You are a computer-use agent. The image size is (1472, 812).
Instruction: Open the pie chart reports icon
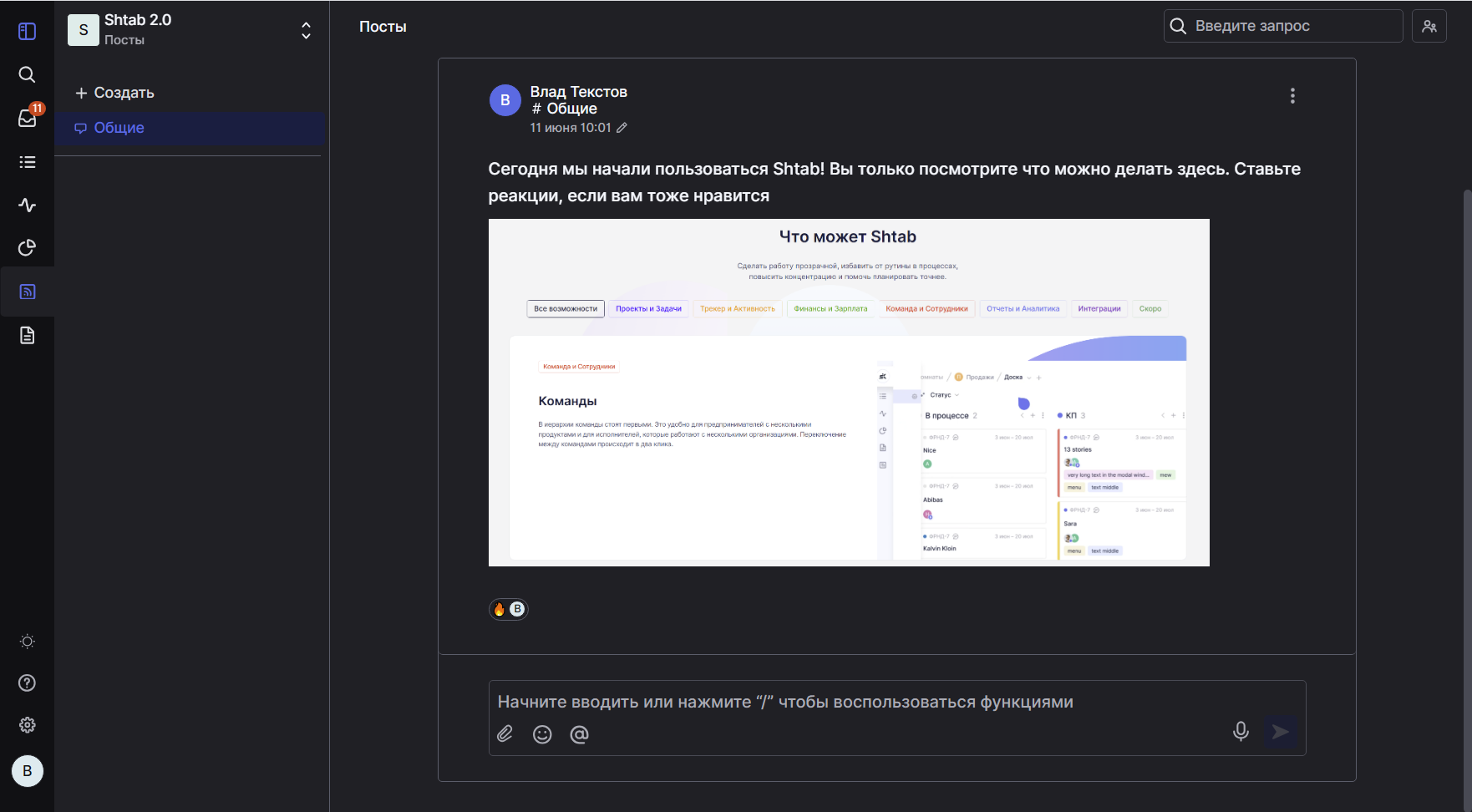click(27, 248)
